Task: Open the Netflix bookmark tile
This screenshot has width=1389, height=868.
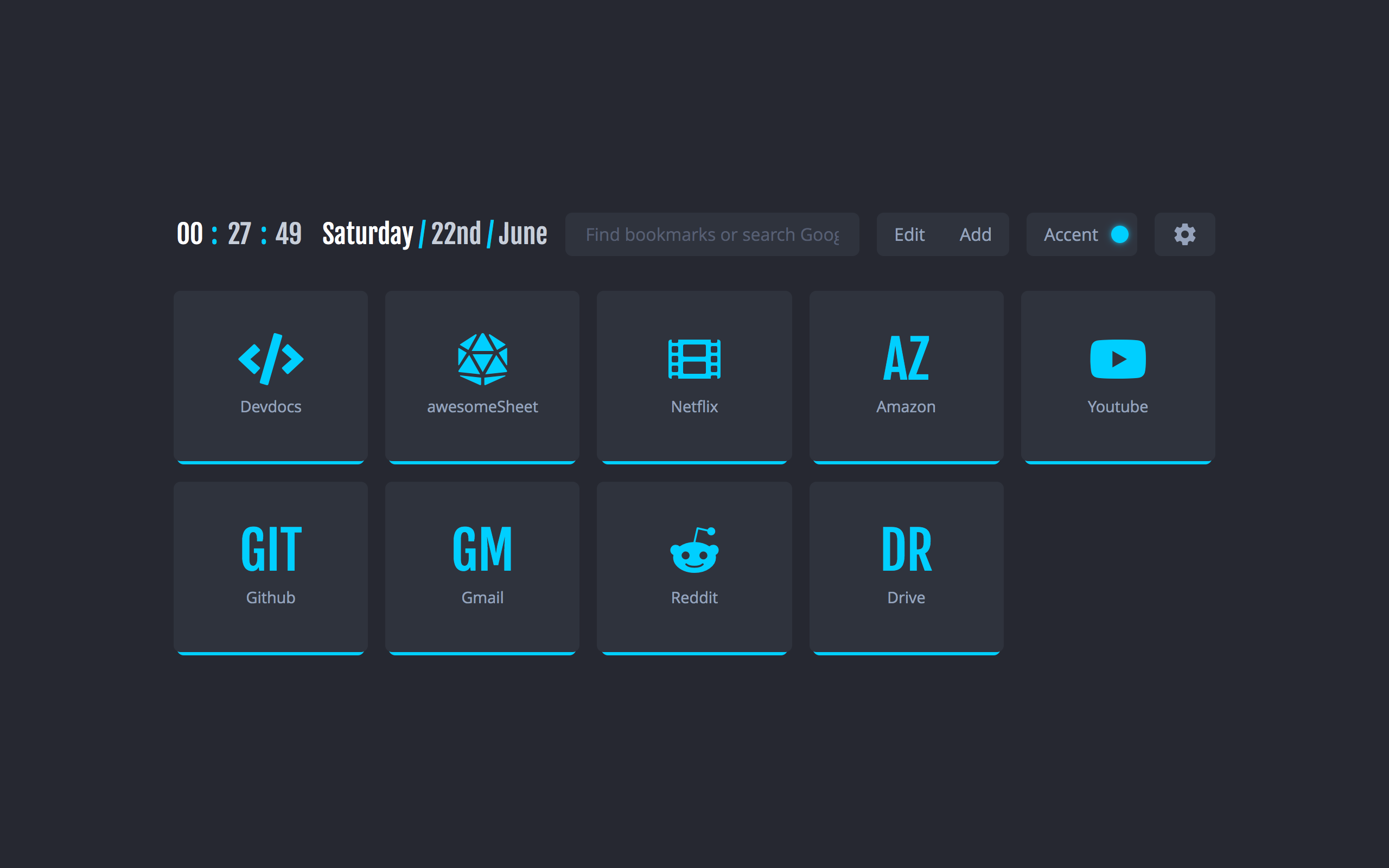Action: tap(694, 376)
